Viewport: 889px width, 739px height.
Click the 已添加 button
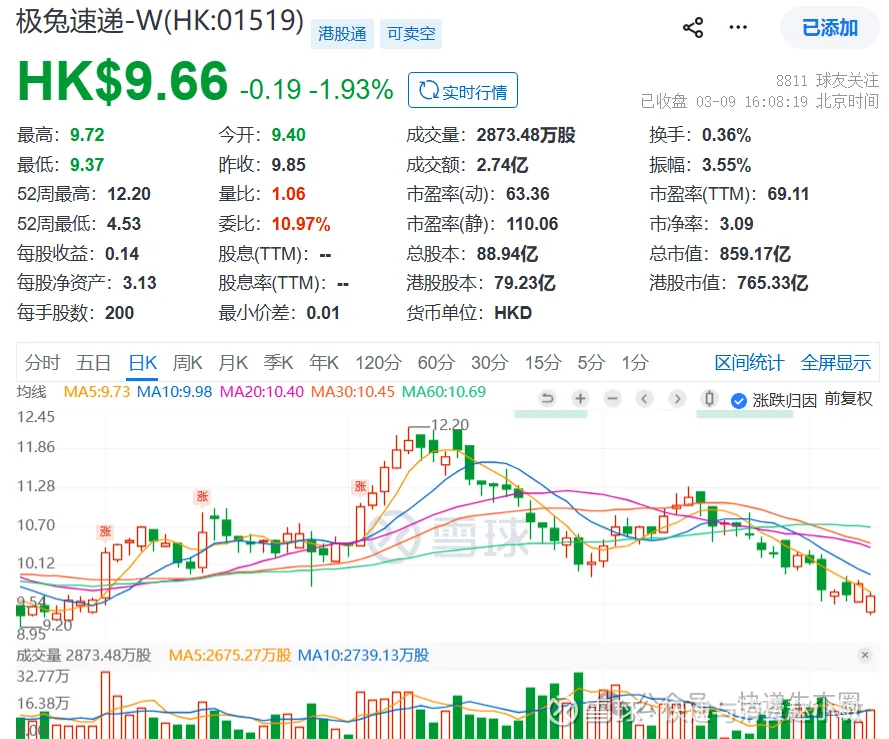(830, 28)
